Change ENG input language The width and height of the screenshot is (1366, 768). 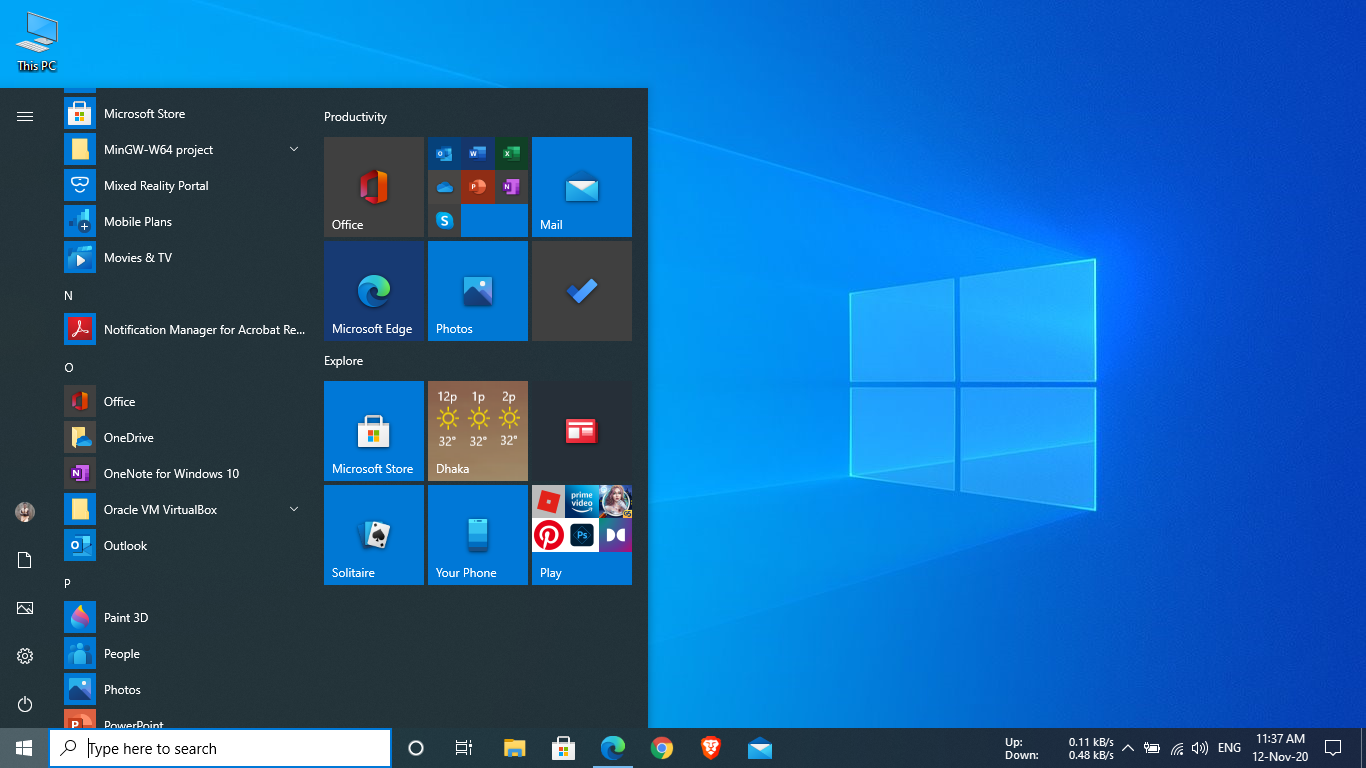click(1229, 748)
